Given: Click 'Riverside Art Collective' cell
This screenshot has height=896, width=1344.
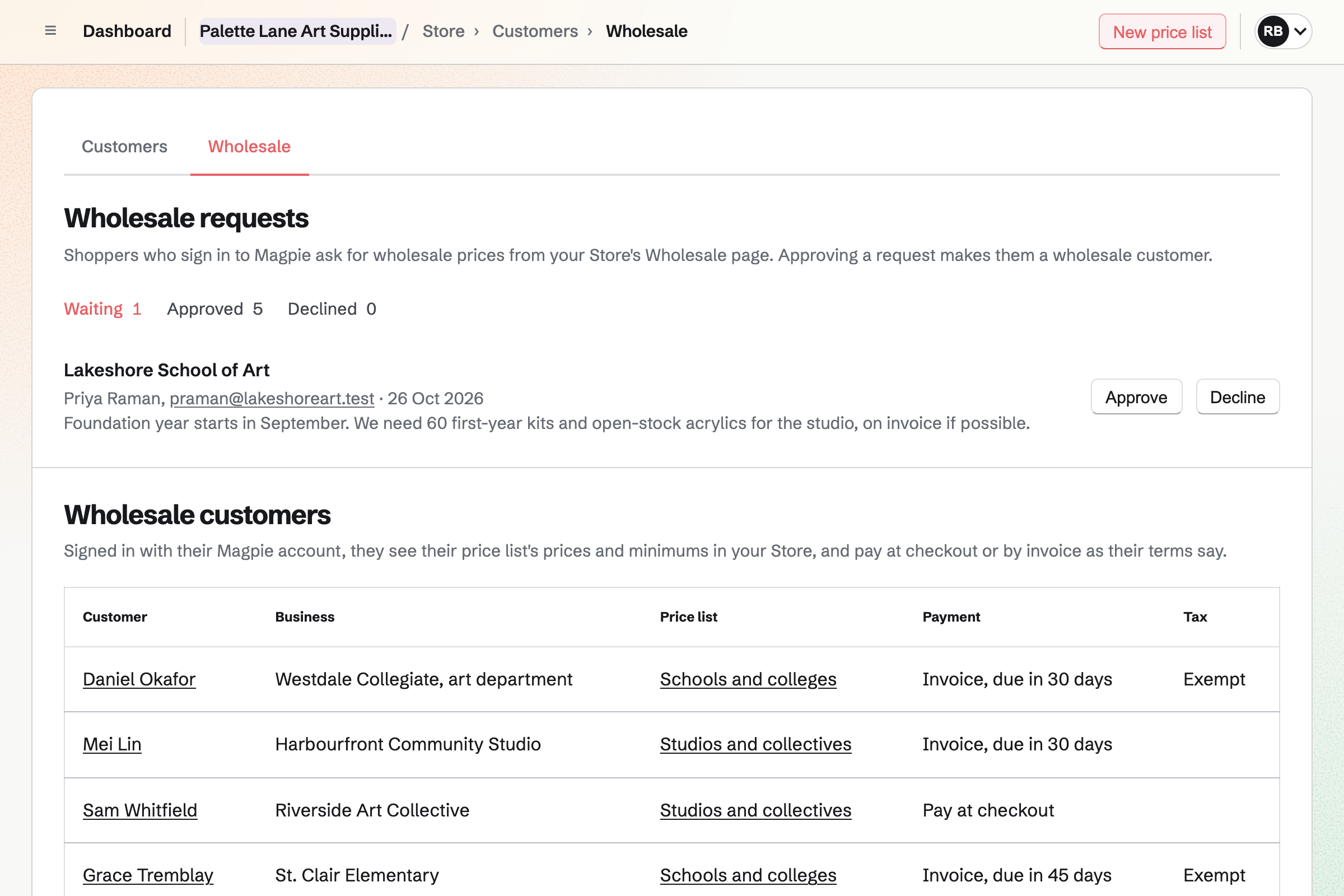Looking at the screenshot, I should (372, 810).
